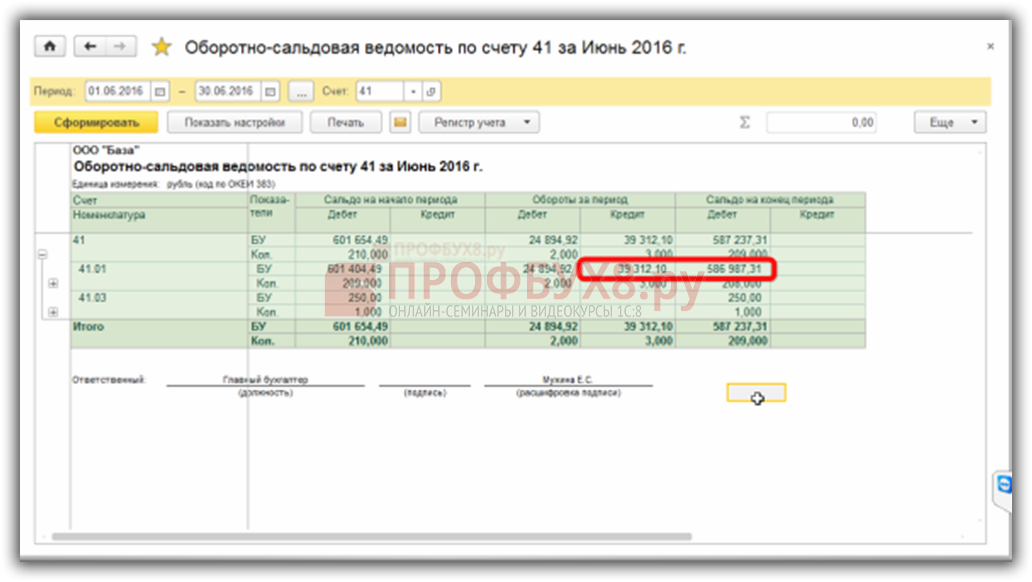Click the sum value field showing 0,00

[x=822, y=123]
